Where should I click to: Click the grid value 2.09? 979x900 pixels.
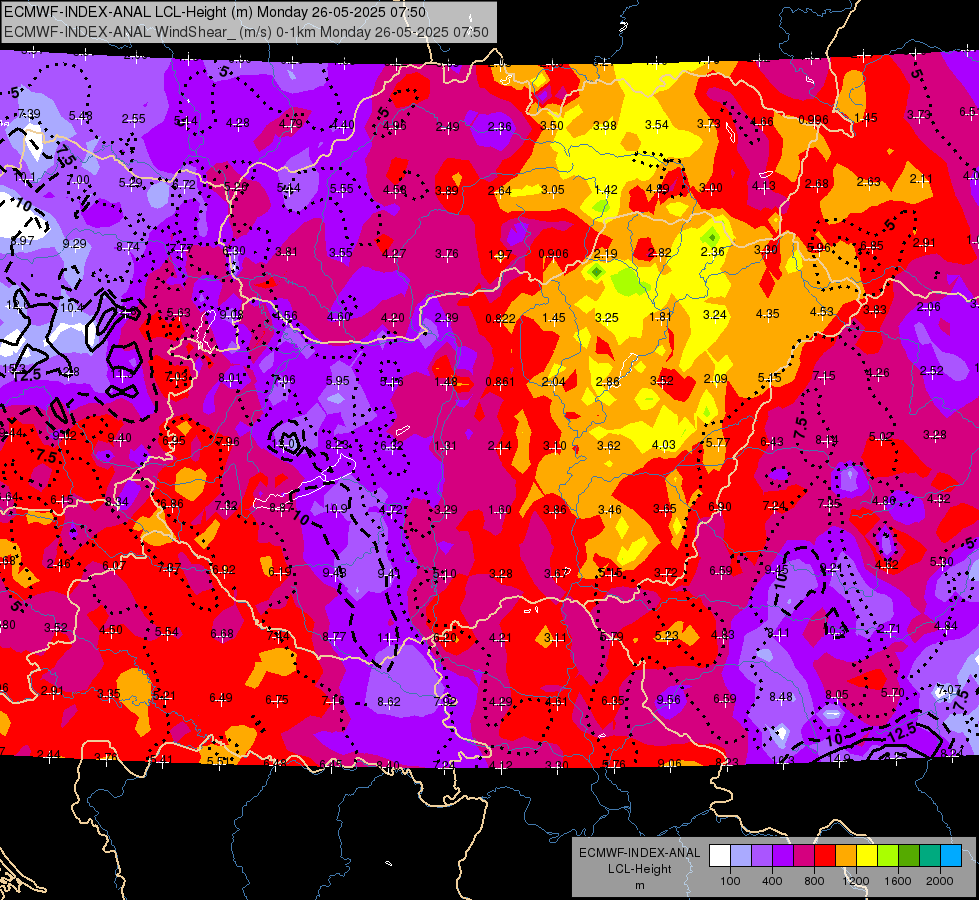715,378
